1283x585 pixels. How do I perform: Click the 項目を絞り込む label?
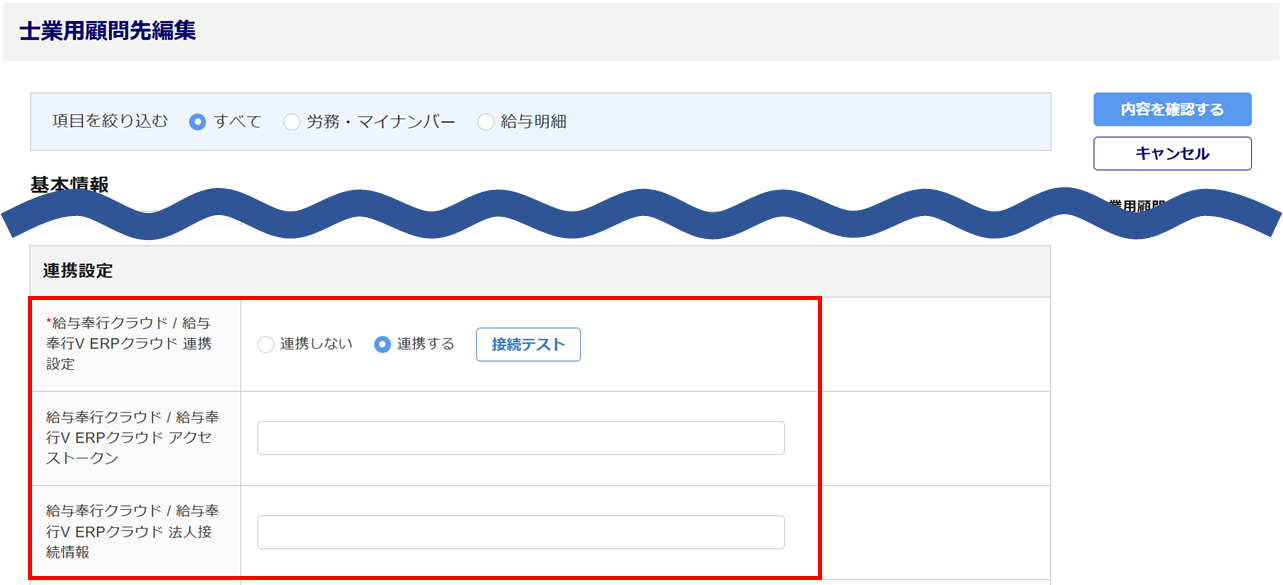pyautogui.click(x=110, y=122)
